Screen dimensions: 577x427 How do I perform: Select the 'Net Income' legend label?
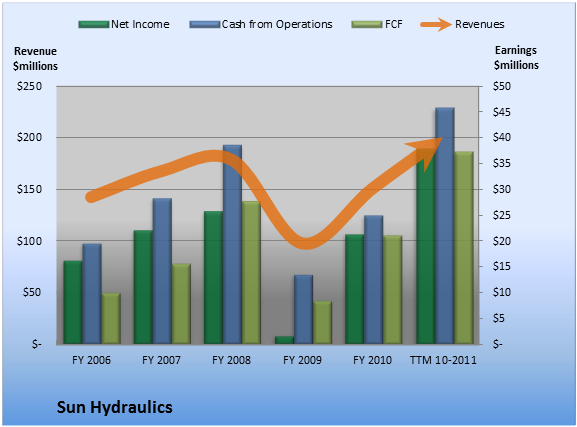point(140,24)
